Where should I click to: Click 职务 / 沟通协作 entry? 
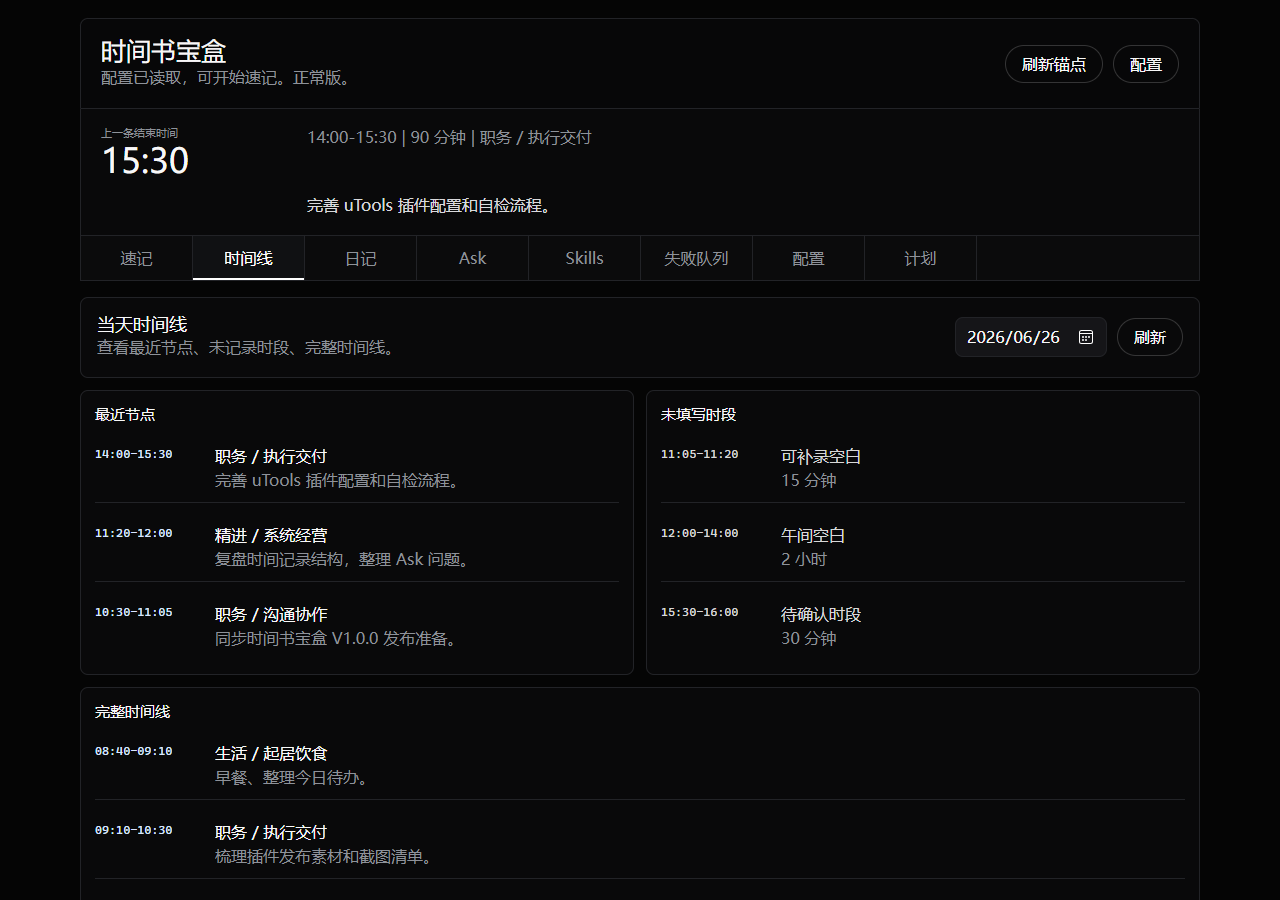coord(271,614)
